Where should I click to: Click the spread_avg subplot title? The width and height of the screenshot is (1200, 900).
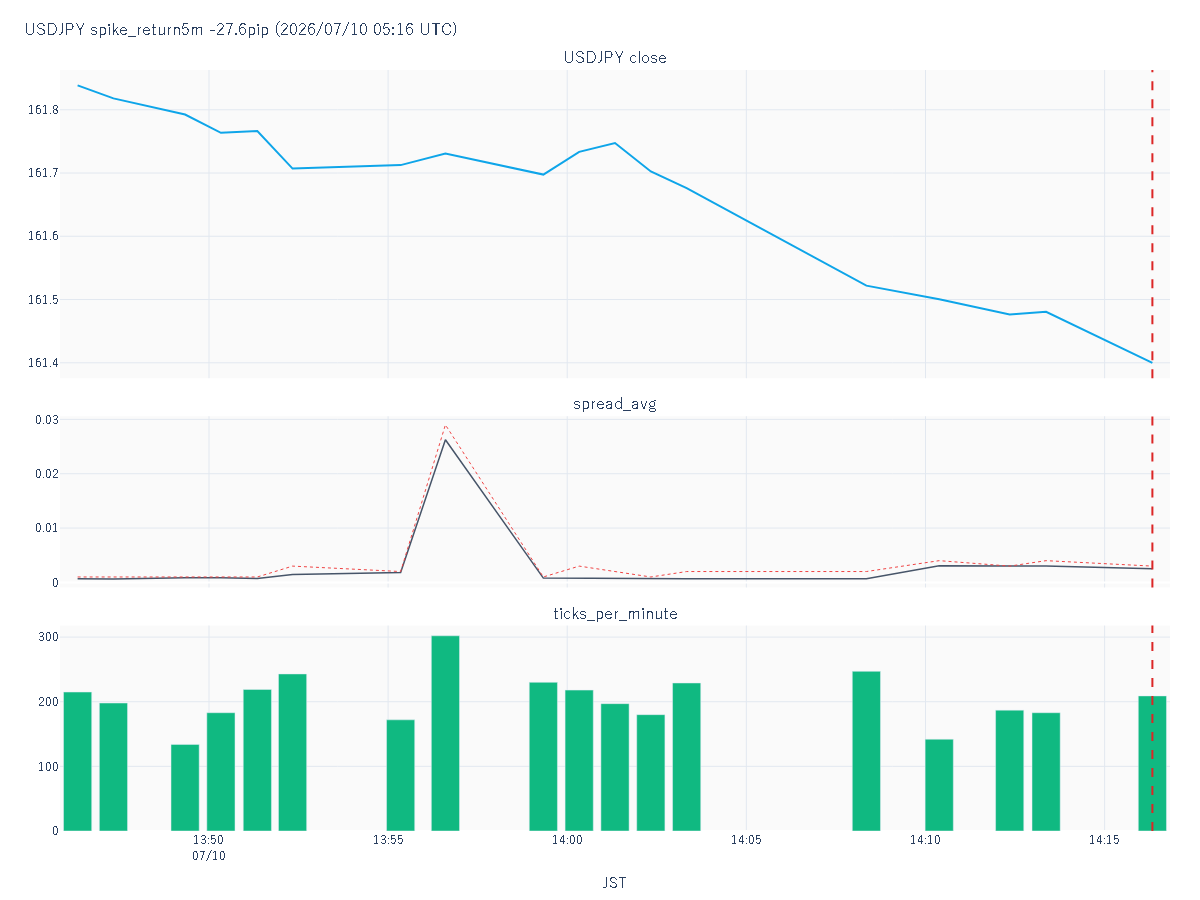point(615,404)
